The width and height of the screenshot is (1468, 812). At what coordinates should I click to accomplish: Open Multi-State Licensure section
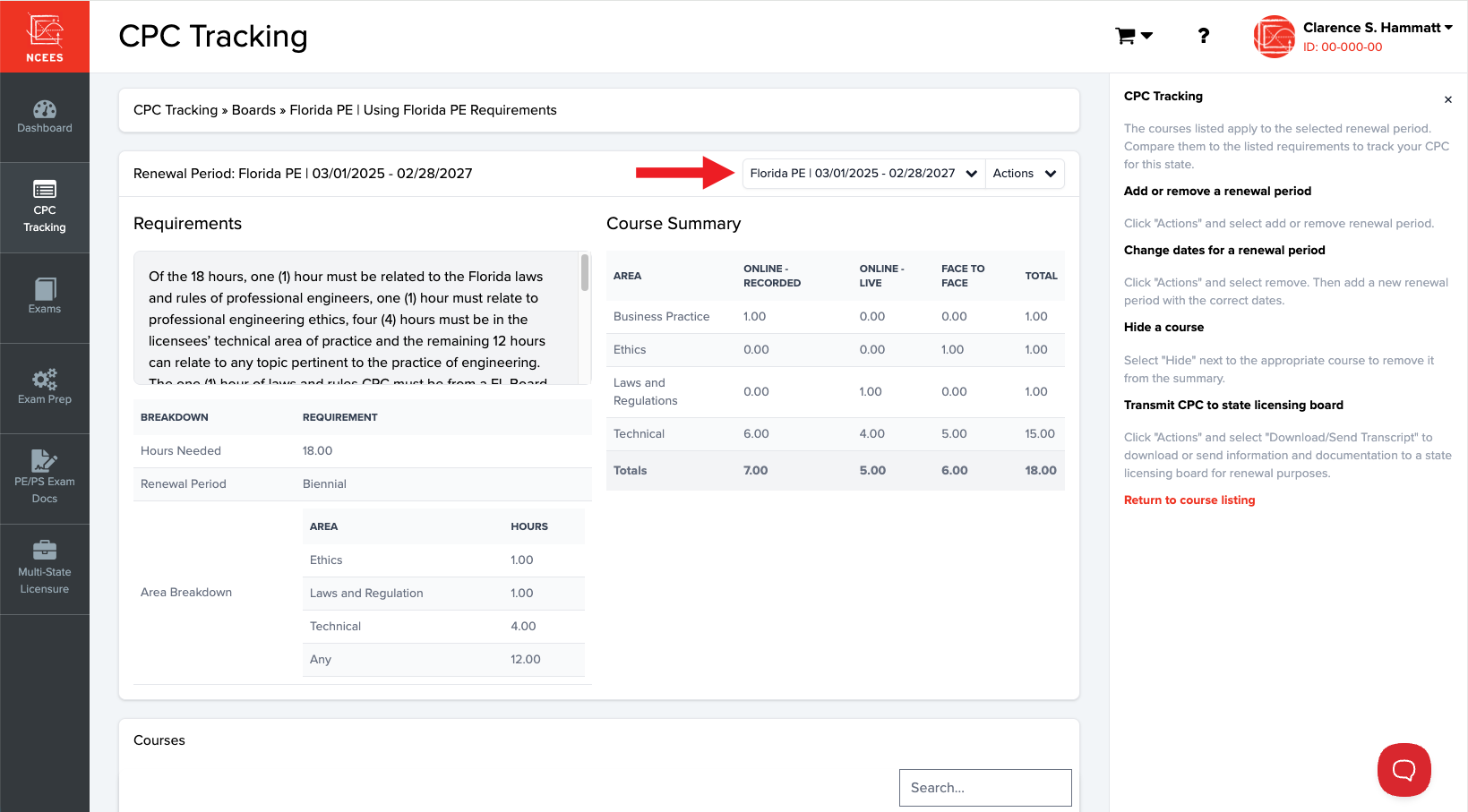coord(45,569)
